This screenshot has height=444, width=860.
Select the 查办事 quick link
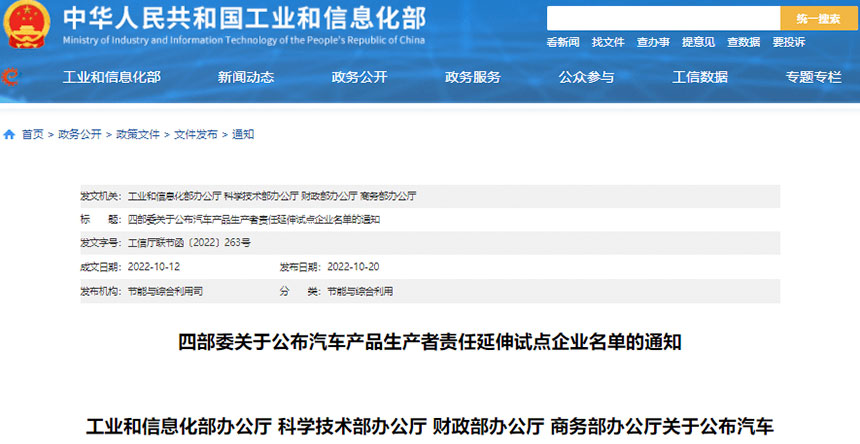pos(653,42)
